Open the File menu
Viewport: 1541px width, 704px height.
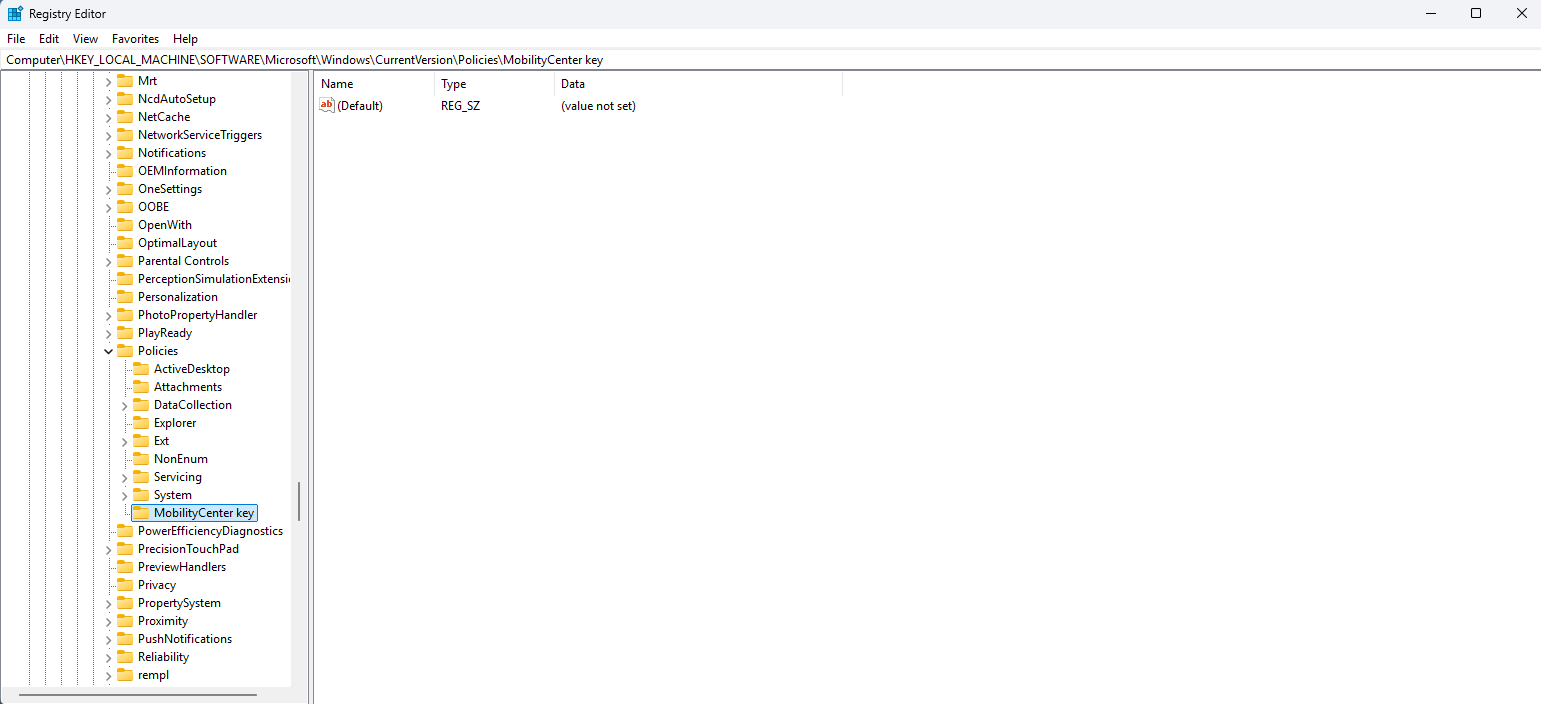(16, 39)
